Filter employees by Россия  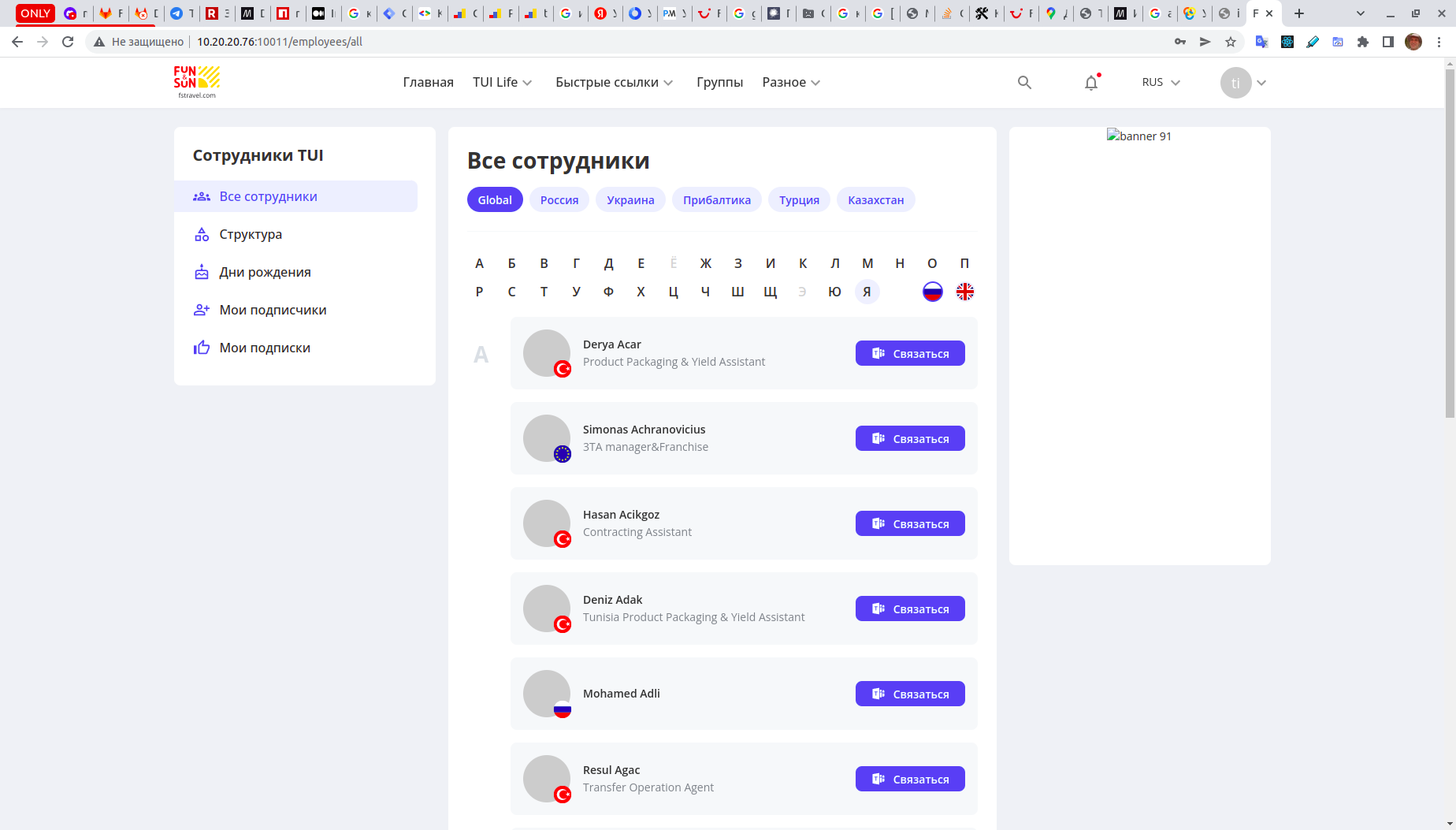tap(559, 200)
